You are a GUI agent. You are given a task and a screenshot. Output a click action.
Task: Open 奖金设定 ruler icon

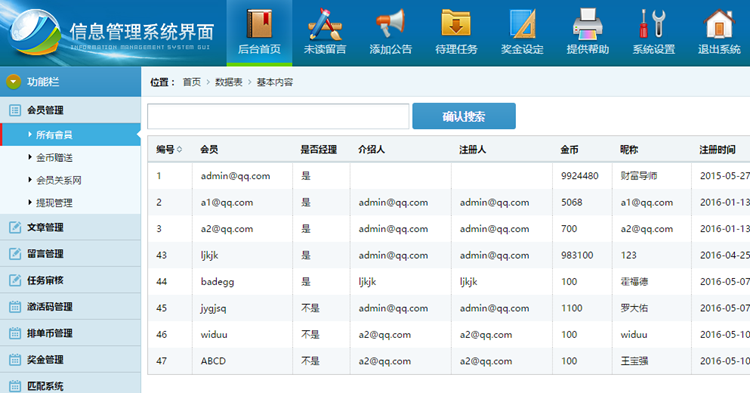point(522,24)
